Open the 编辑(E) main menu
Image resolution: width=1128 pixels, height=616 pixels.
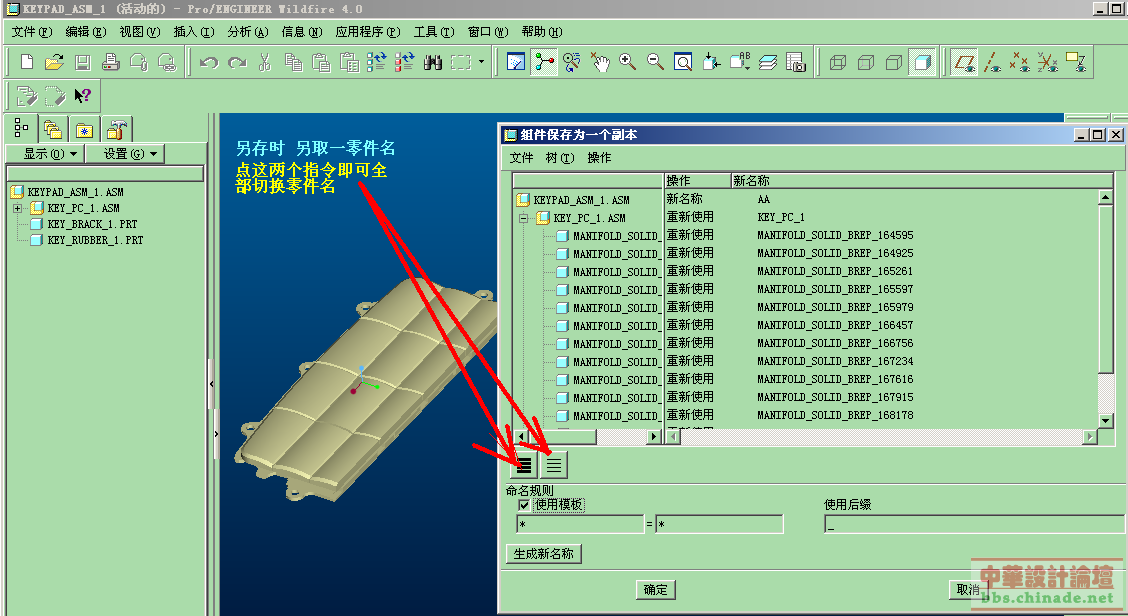(86, 32)
